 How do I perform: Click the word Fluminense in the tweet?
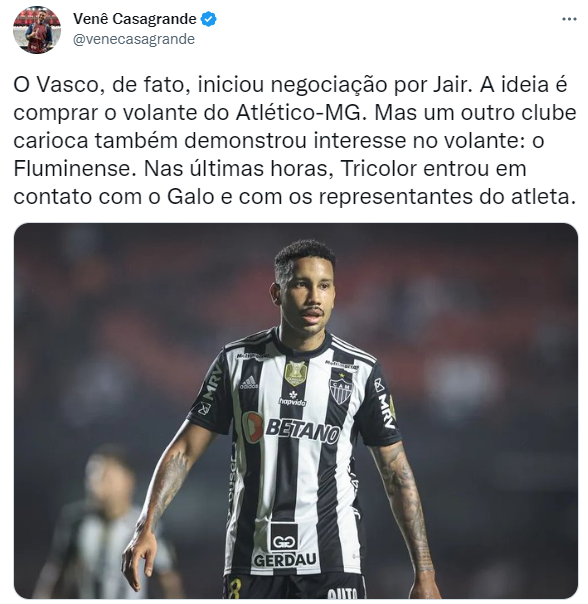click(x=72, y=169)
